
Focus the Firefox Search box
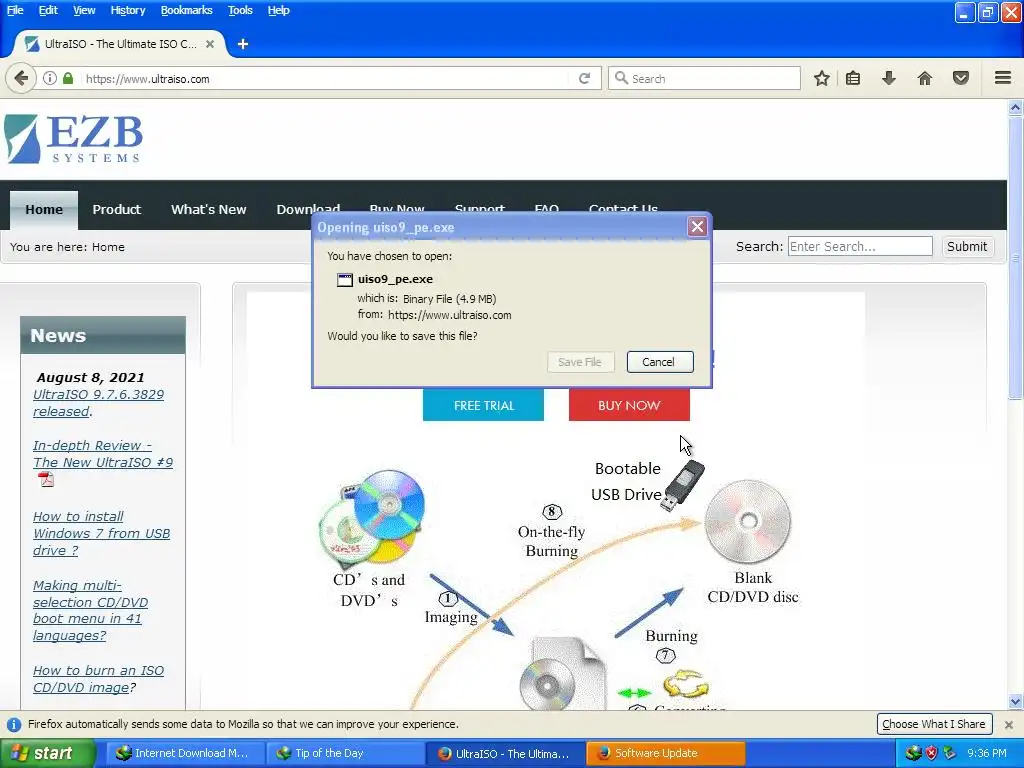click(x=704, y=78)
